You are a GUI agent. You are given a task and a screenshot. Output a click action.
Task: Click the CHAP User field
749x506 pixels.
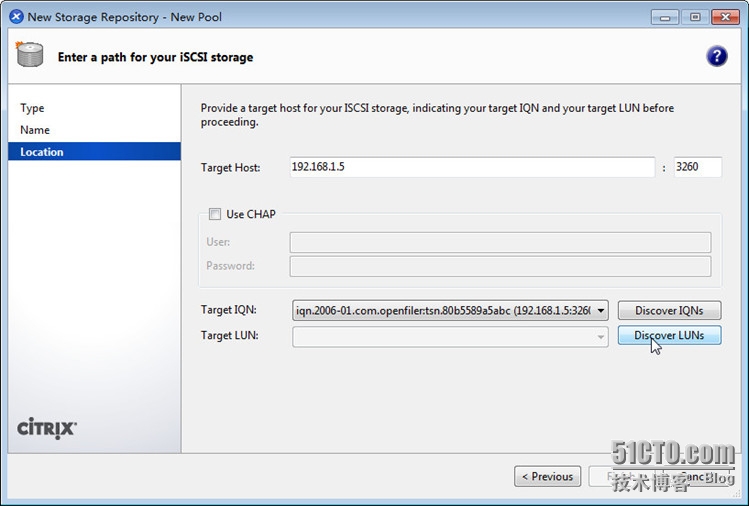pyautogui.click(x=500, y=242)
